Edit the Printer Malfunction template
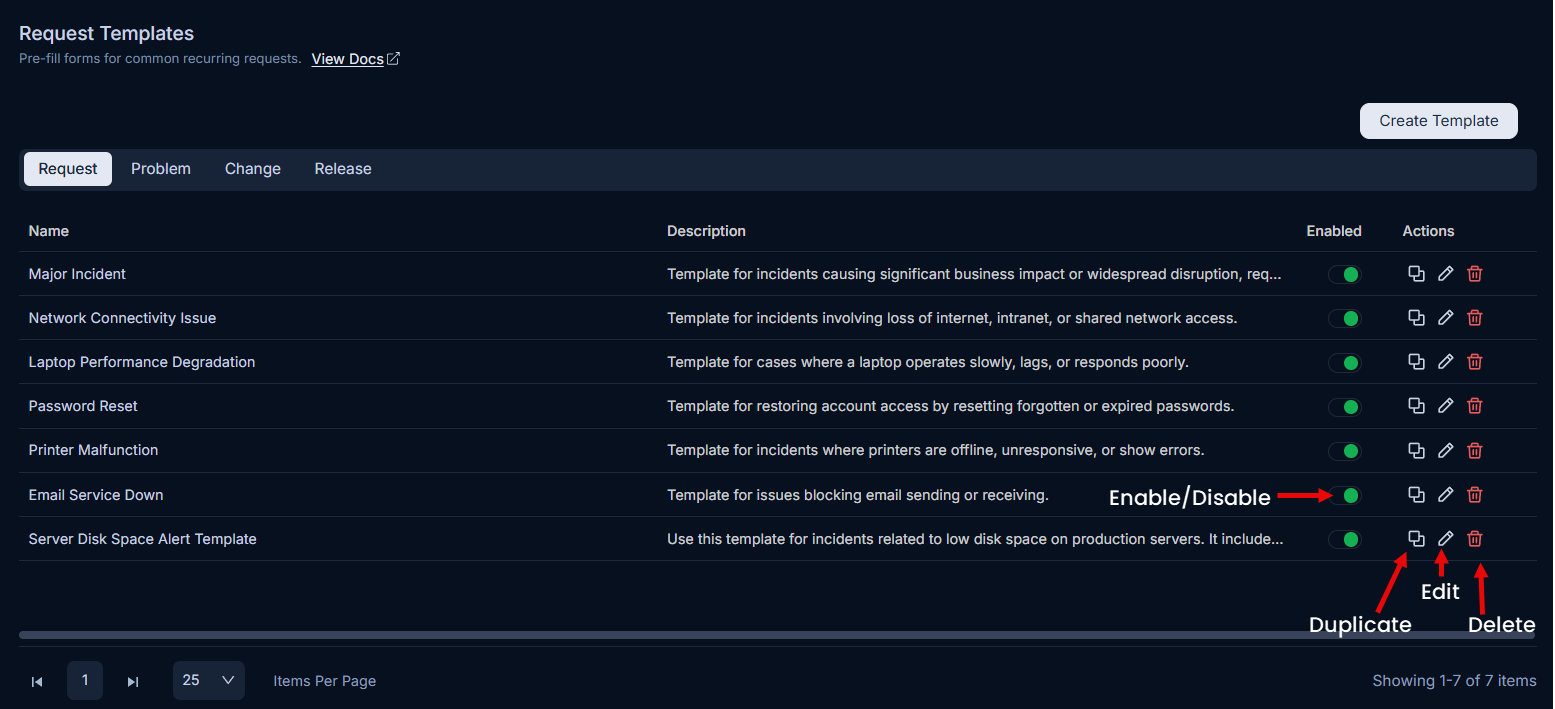Viewport: 1555px width, 709px height. [x=1445, y=450]
